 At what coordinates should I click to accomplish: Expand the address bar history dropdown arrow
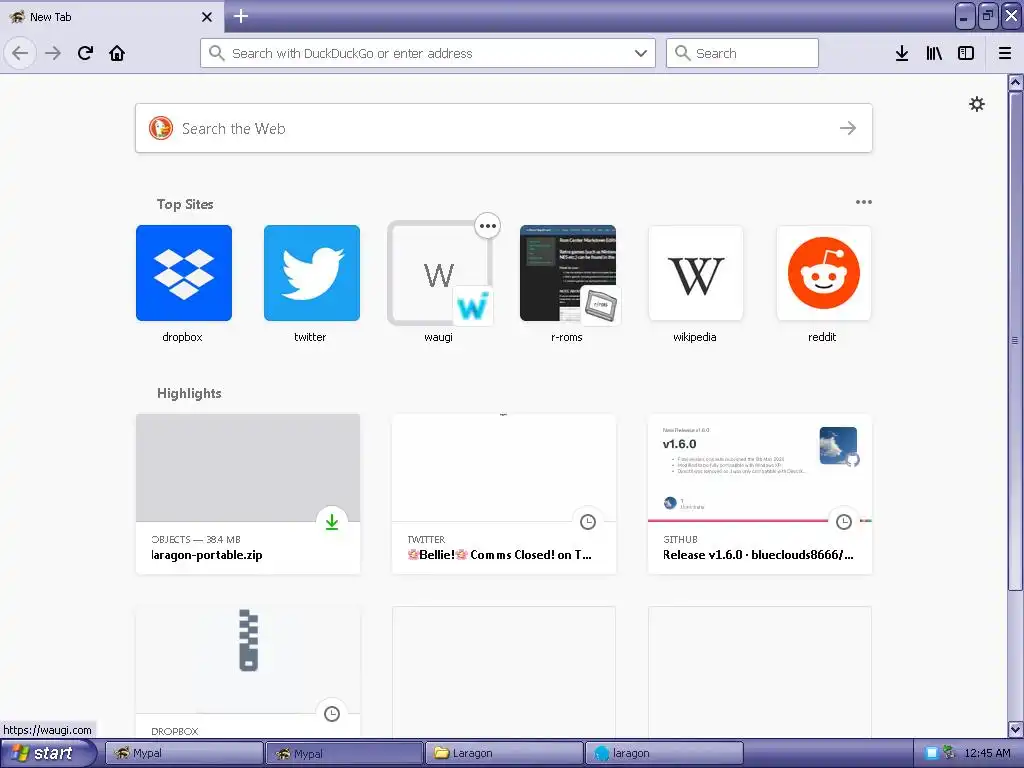[641, 53]
